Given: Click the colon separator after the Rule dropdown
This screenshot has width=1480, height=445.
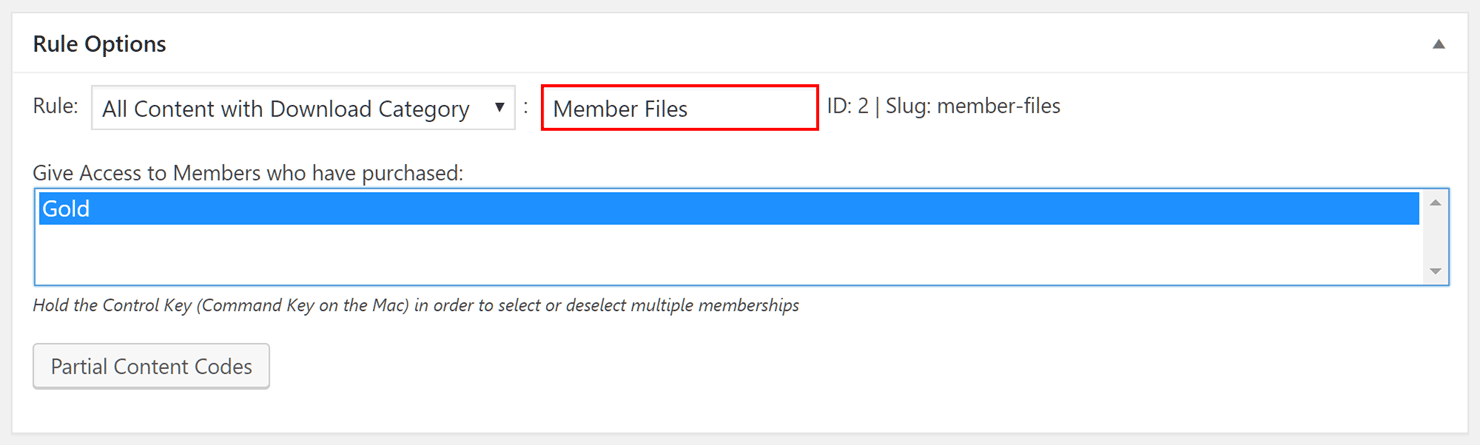Looking at the screenshot, I should (526, 106).
